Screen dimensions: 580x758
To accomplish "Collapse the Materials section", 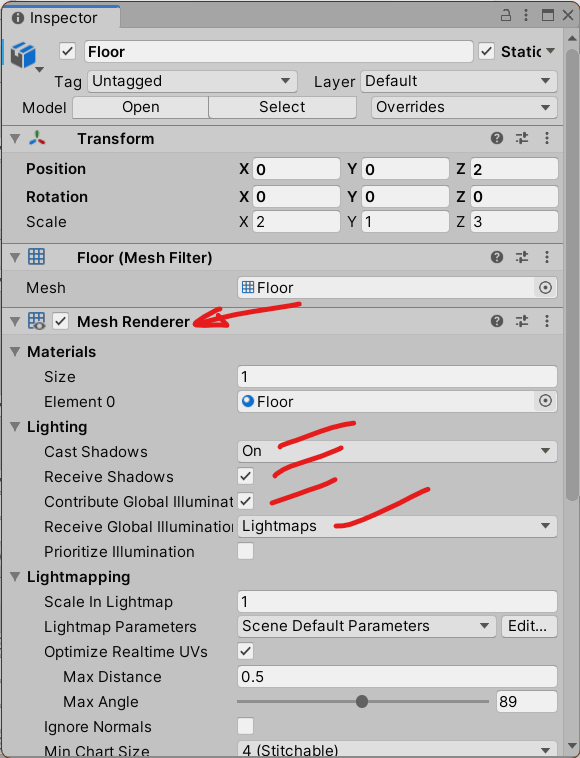I will point(15,351).
